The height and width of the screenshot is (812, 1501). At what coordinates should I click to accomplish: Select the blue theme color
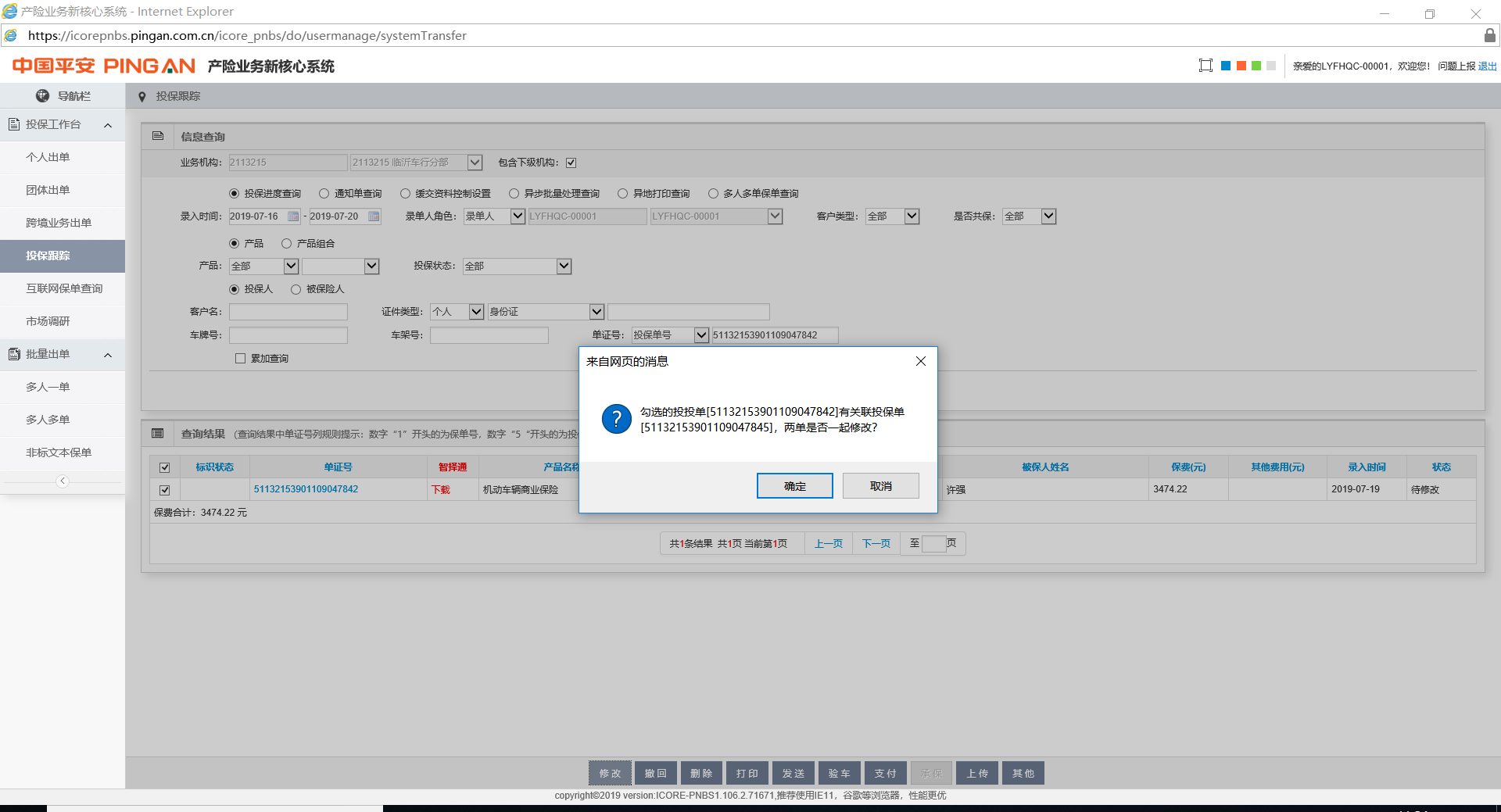coord(1226,66)
